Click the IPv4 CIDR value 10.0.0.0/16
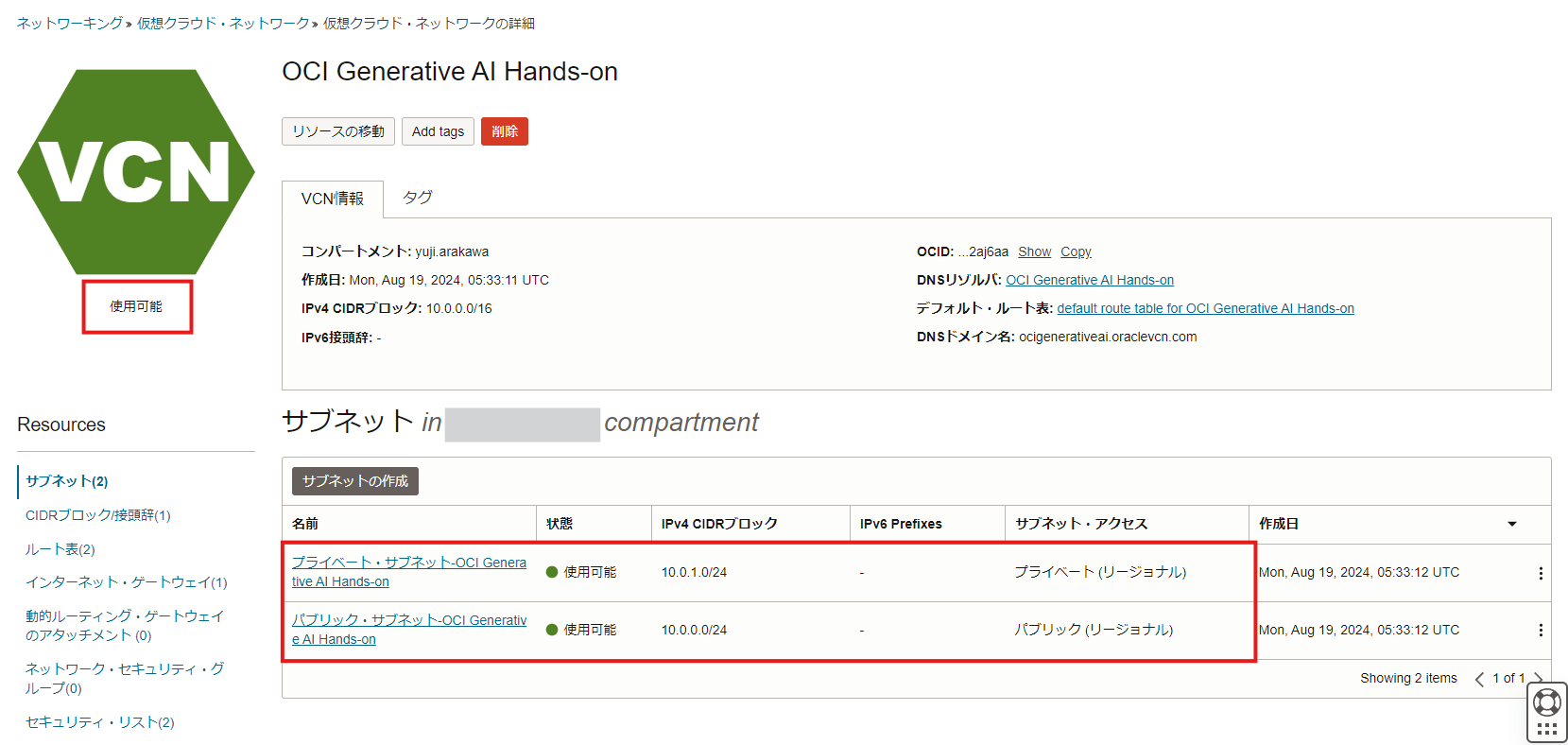The height and width of the screenshot is (745, 1568). [458, 308]
